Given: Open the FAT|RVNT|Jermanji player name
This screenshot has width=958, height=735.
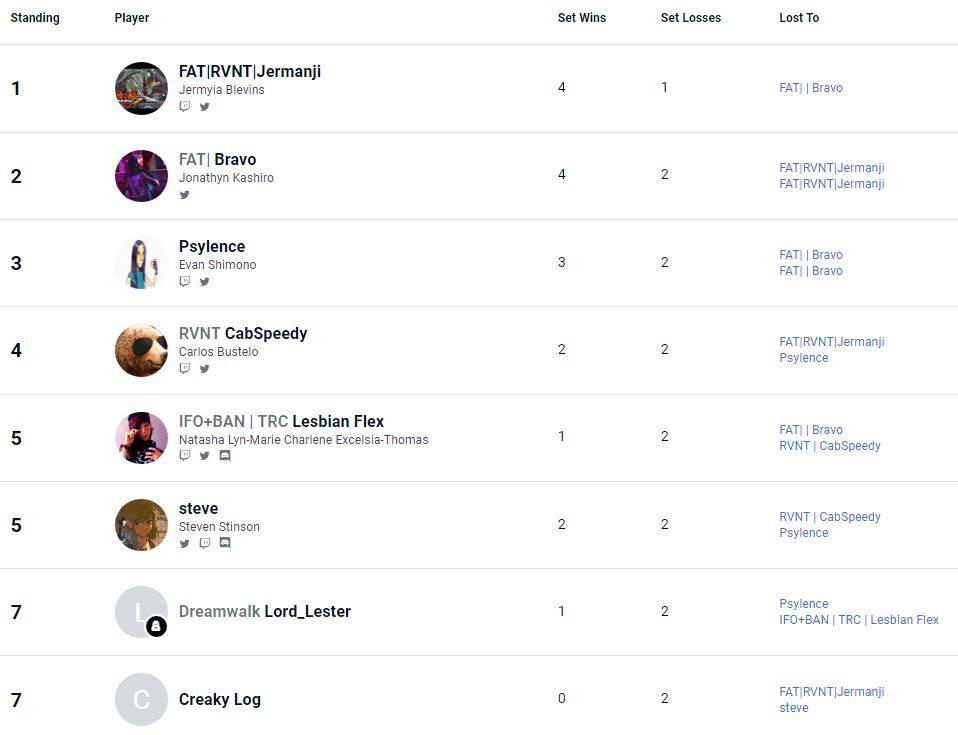Looking at the screenshot, I should (250, 71).
